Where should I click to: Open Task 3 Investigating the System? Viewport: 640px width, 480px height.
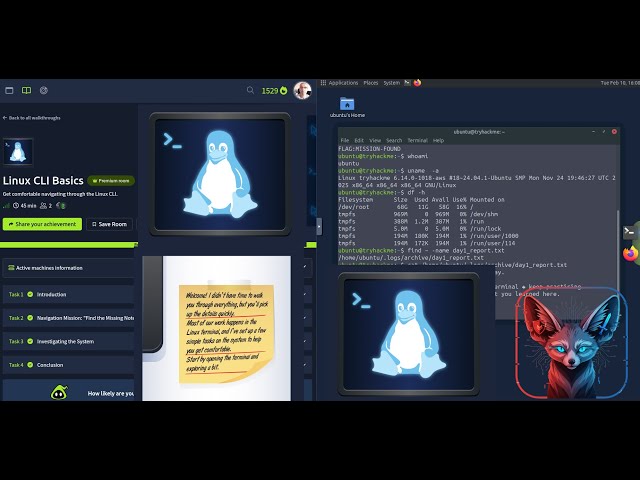(69, 341)
